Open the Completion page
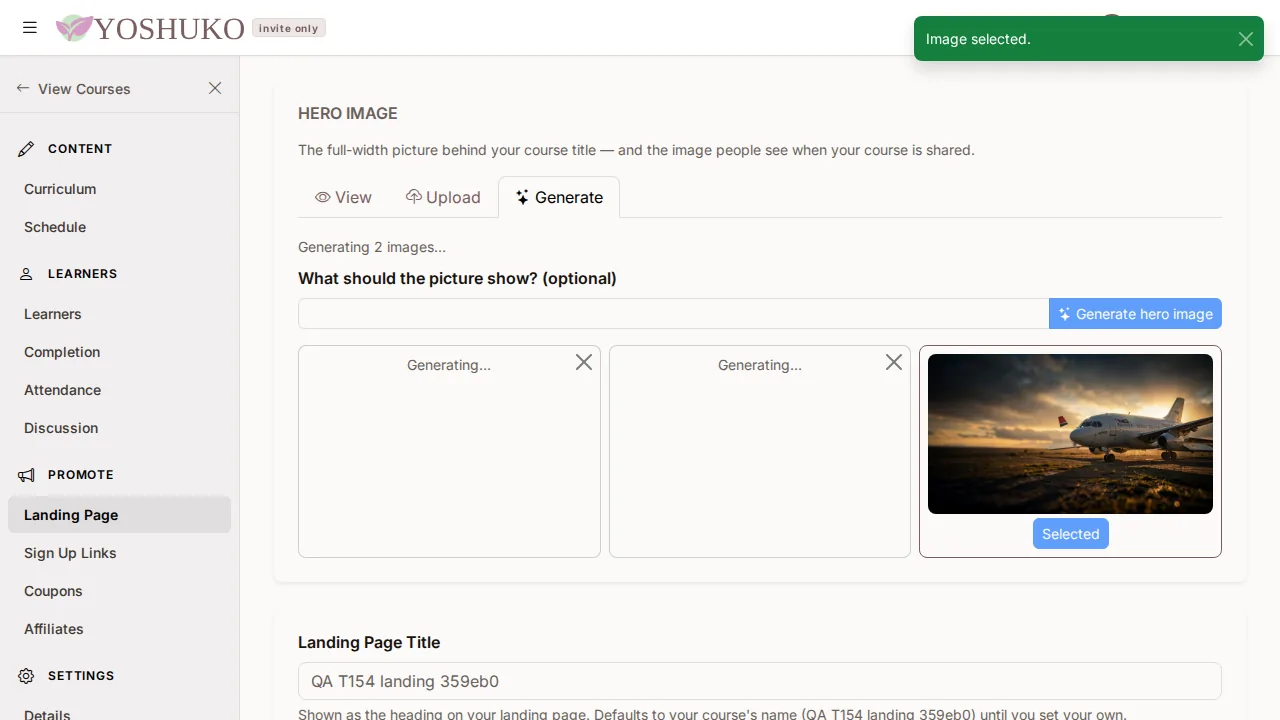The width and height of the screenshot is (1280, 720). click(62, 352)
